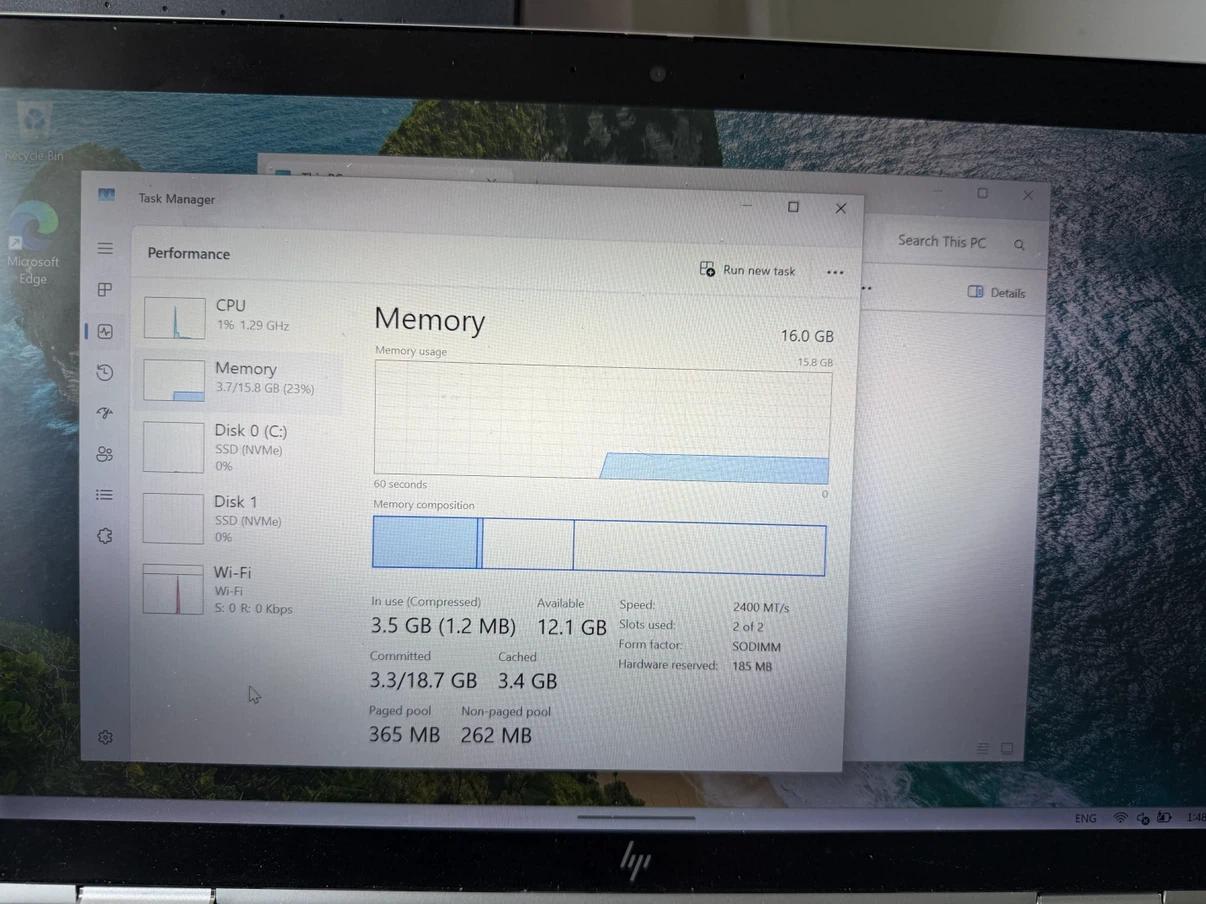The height and width of the screenshot is (904, 1206).
Task: Maximize the File Explorer window
Action: (x=982, y=193)
